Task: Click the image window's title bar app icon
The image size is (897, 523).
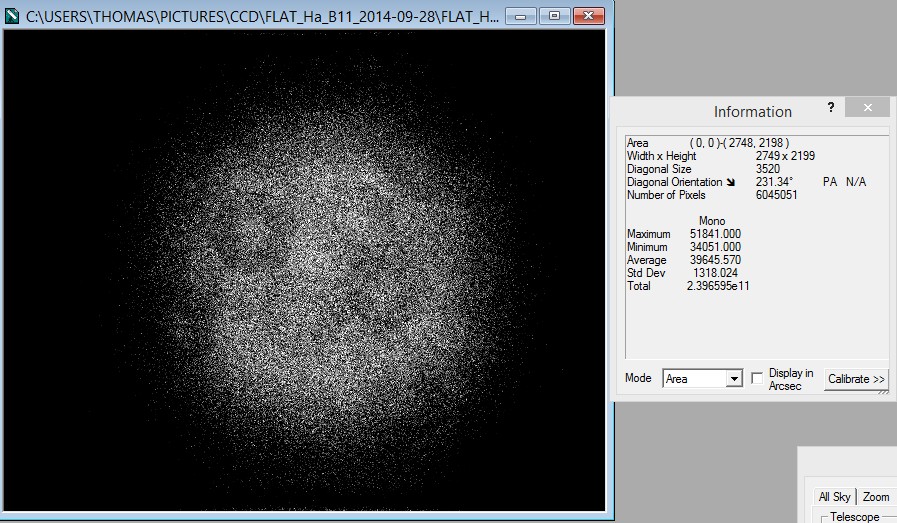Action: [x=11, y=15]
